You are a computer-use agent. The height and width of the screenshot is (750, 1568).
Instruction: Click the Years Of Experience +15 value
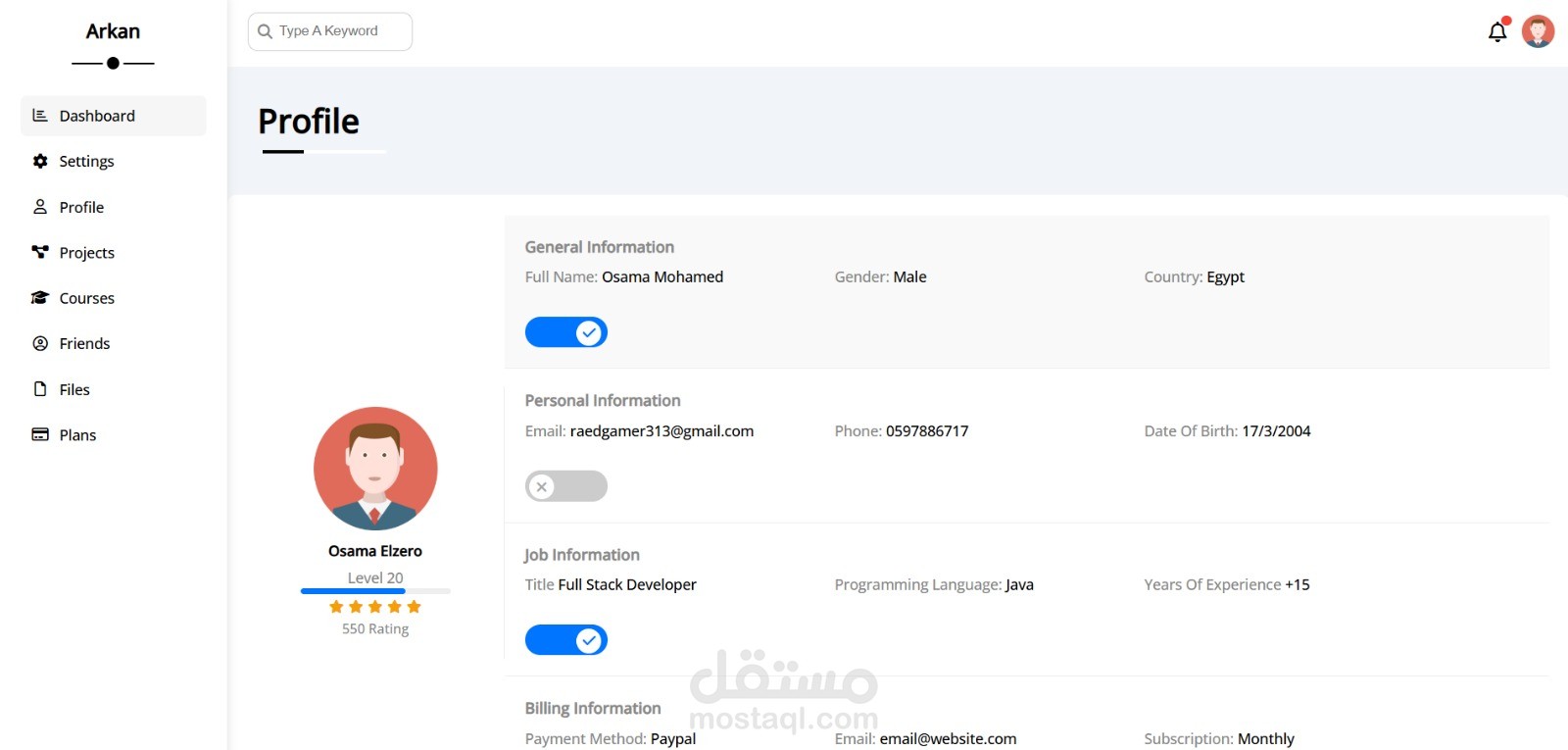1298,585
